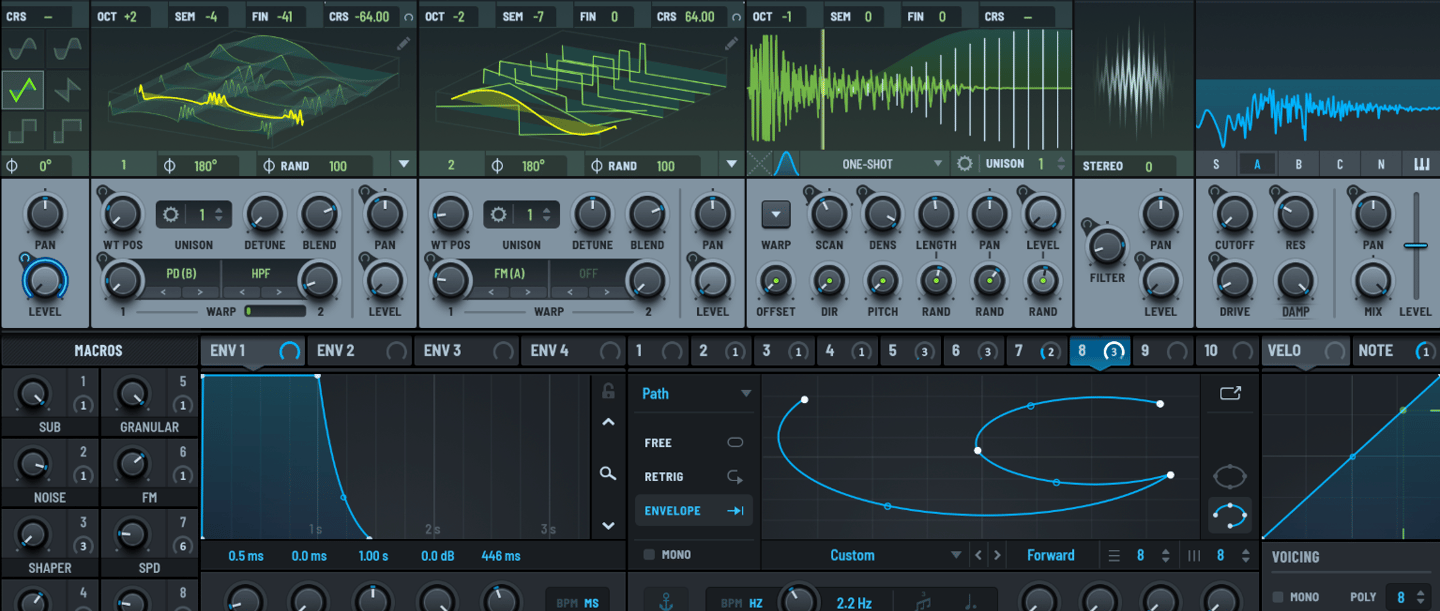Image resolution: width=1440 pixels, height=611 pixels.
Task: Click the LFO rate 2.2 Hz value
Action: (x=854, y=603)
